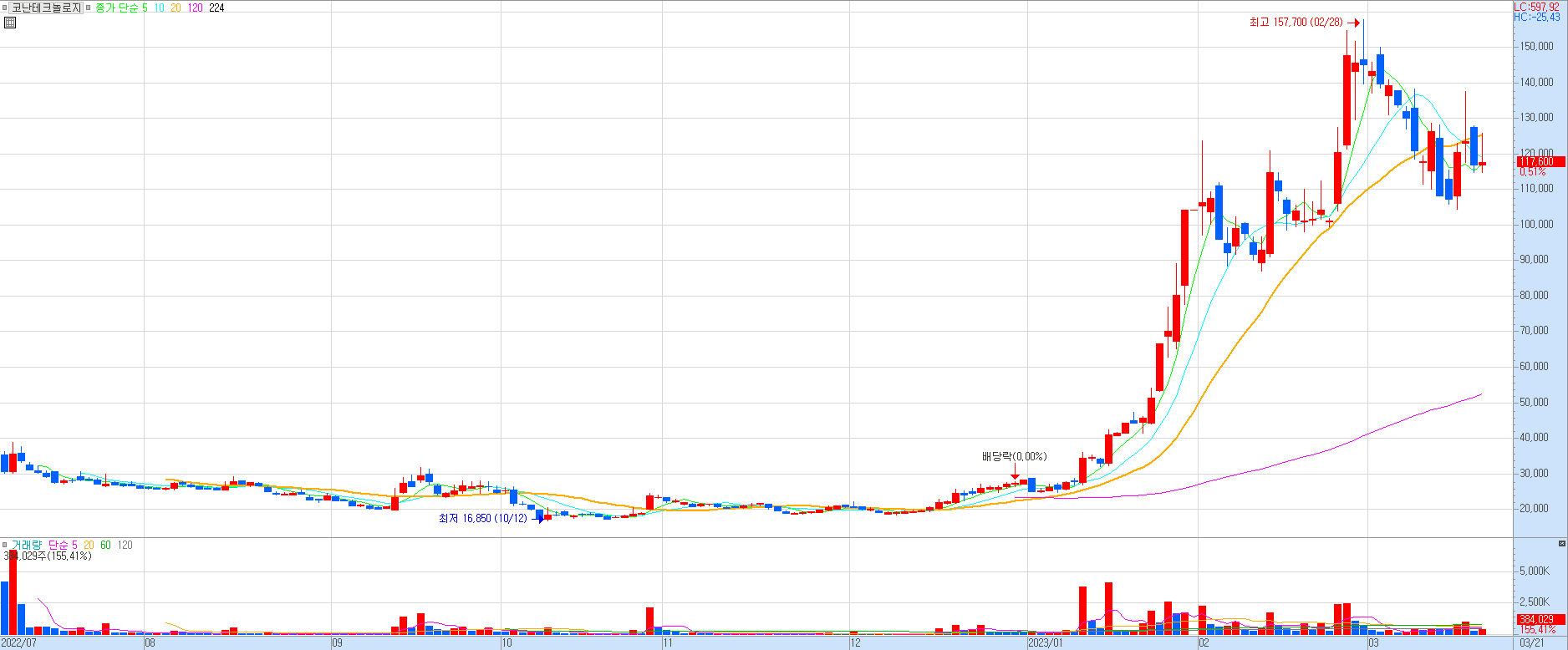Click the 0.51% change text below price tag
The image size is (1568, 650).
(x=1533, y=172)
